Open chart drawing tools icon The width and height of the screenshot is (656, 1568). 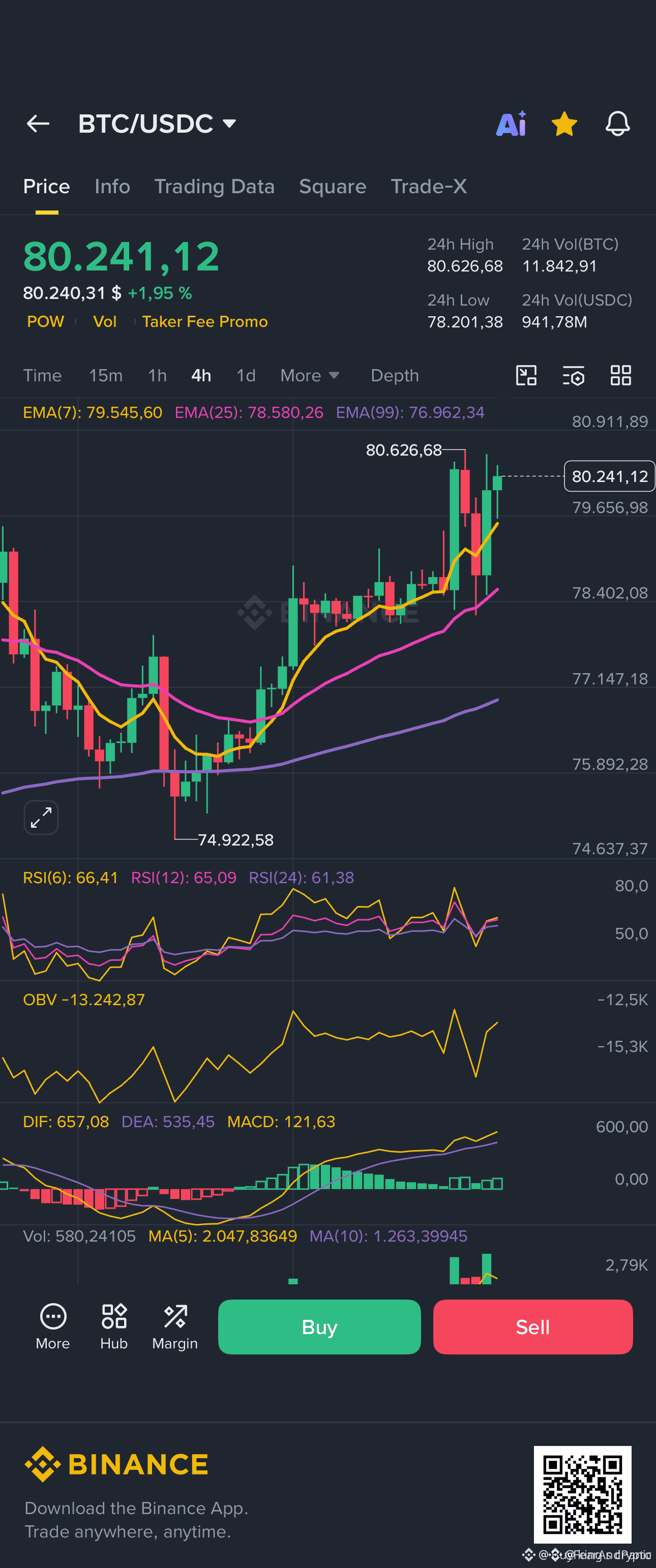point(526,376)
